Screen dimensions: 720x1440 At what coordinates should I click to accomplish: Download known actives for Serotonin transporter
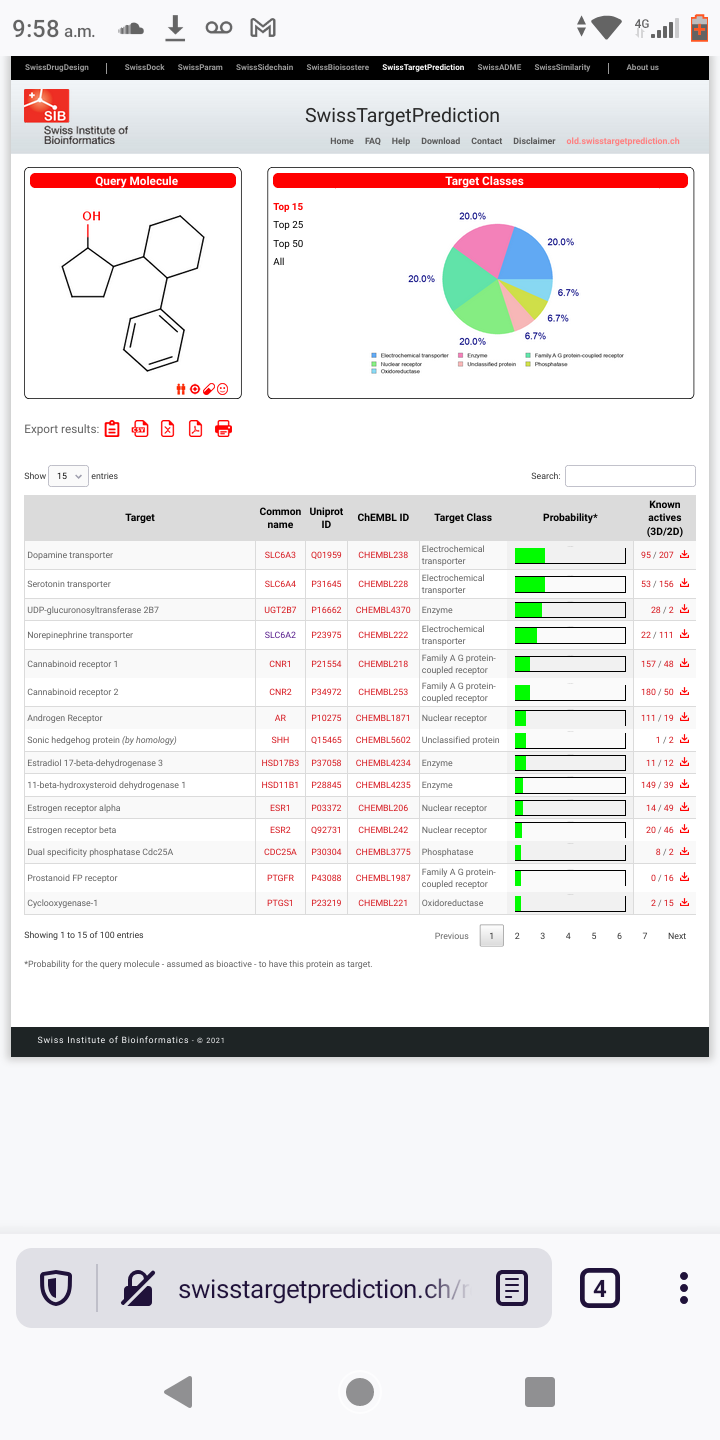[685, 583]
